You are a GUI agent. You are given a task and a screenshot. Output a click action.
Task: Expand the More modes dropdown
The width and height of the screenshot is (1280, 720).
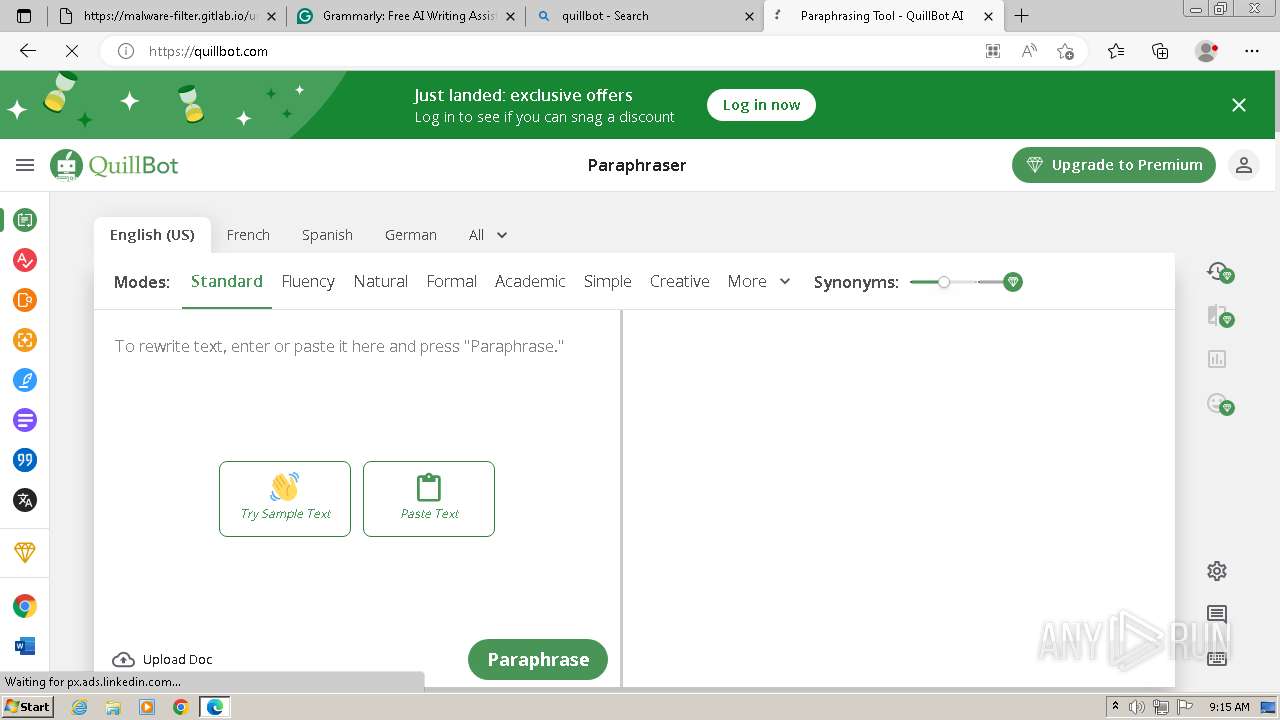pos(759,282)
